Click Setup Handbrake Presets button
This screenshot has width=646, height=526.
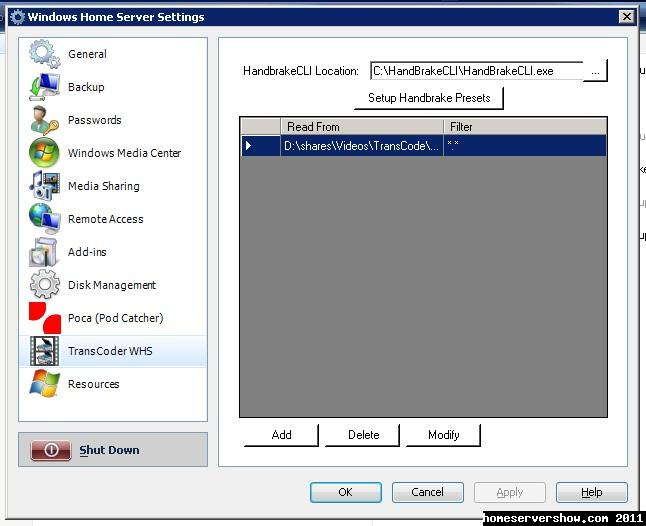429,98
